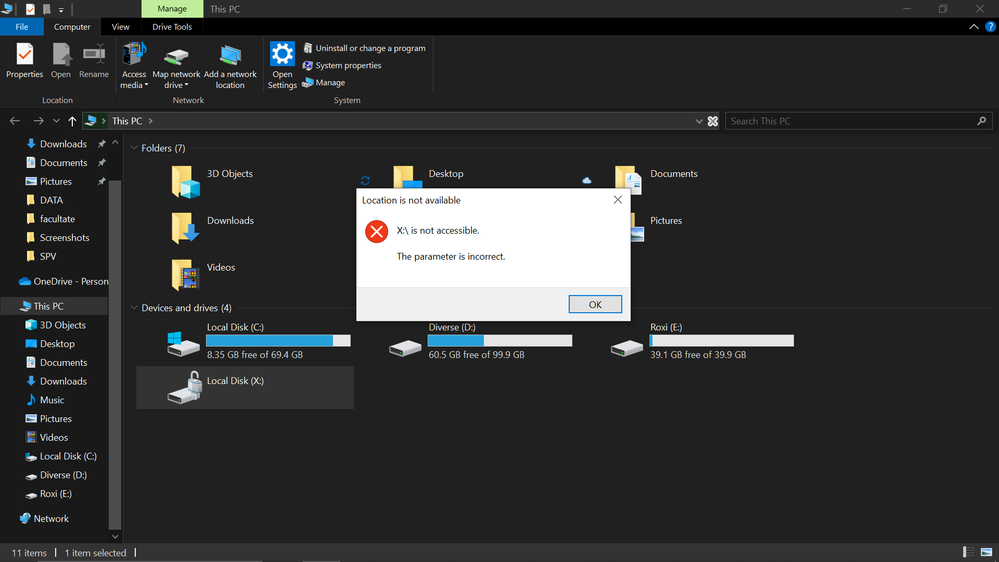Open Settings gear in ribbon
The width and height of the screenshot is (999, 562).
282,66
